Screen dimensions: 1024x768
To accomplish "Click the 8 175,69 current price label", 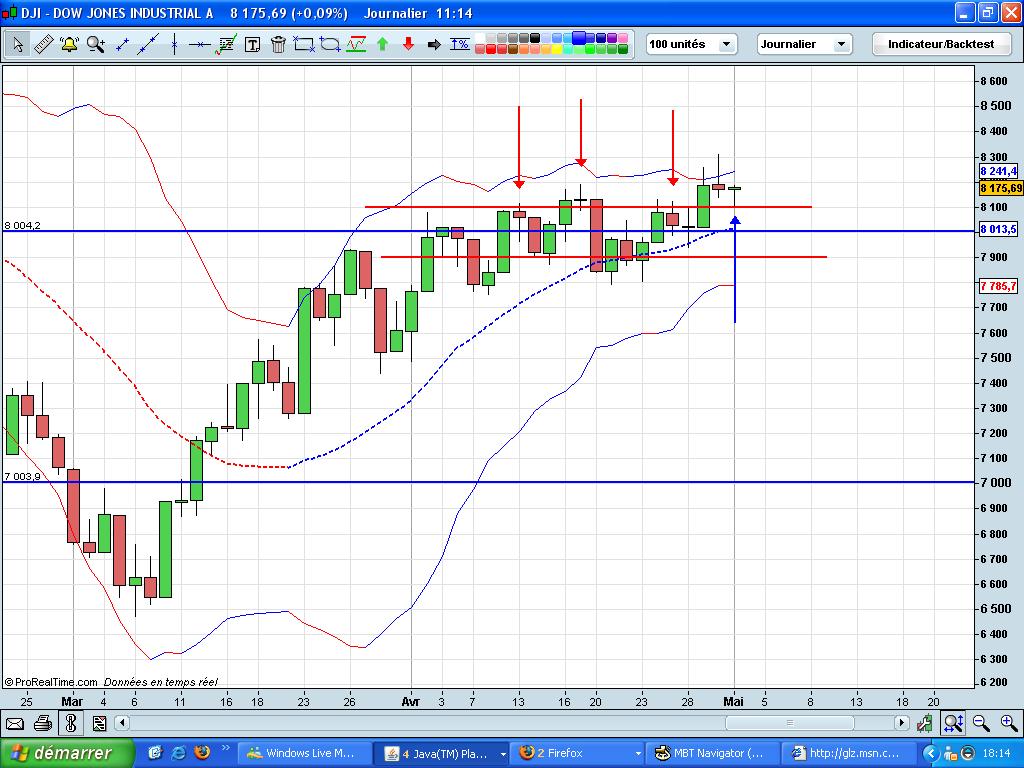I will pos(1000,188).
